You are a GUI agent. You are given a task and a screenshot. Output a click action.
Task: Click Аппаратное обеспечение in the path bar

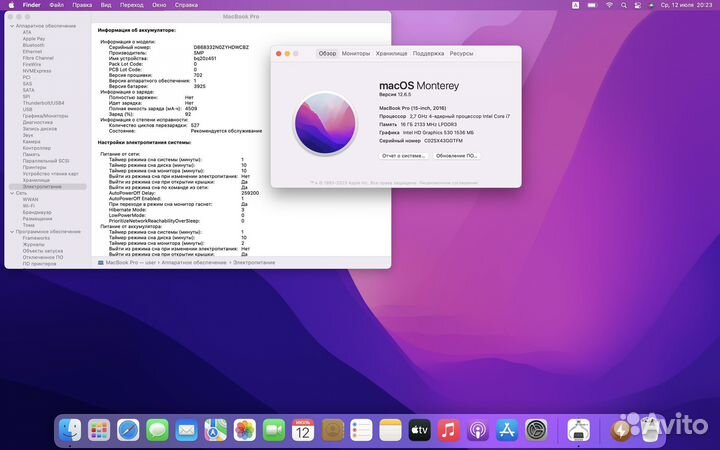(x=194, y=263)
